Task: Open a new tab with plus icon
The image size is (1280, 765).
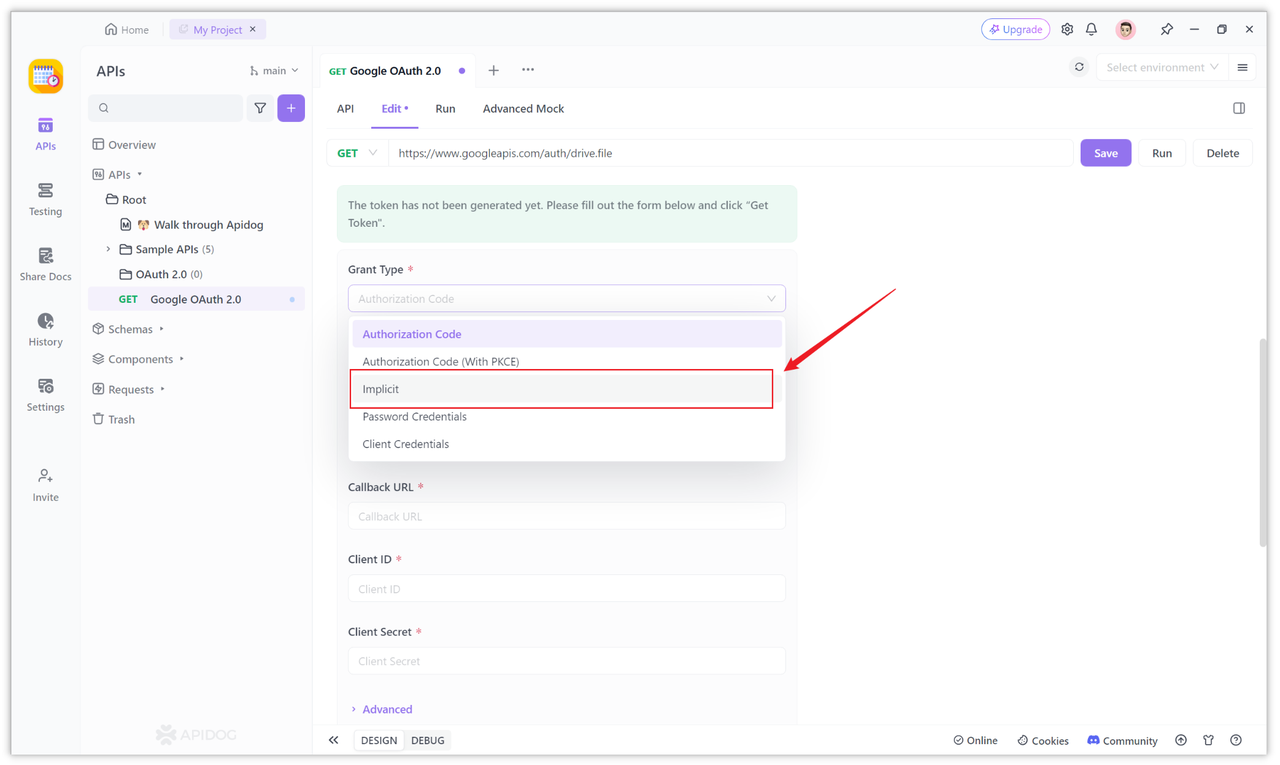Action: (493, 70)
